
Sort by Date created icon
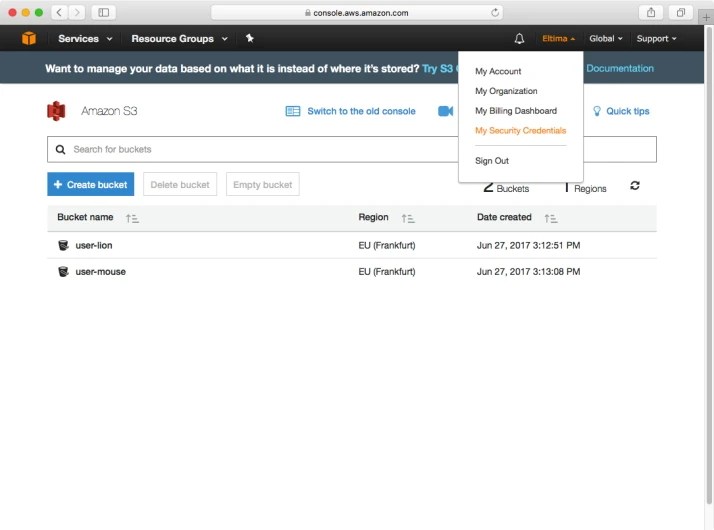click(x=551, y=219)
